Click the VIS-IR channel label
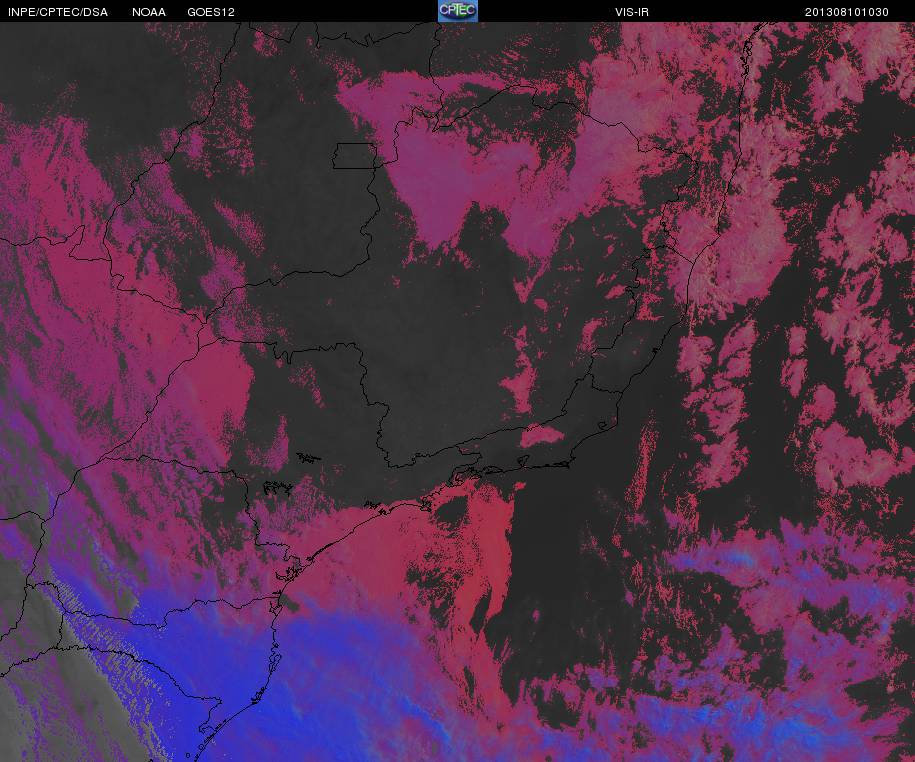 [x=632, y=12]
